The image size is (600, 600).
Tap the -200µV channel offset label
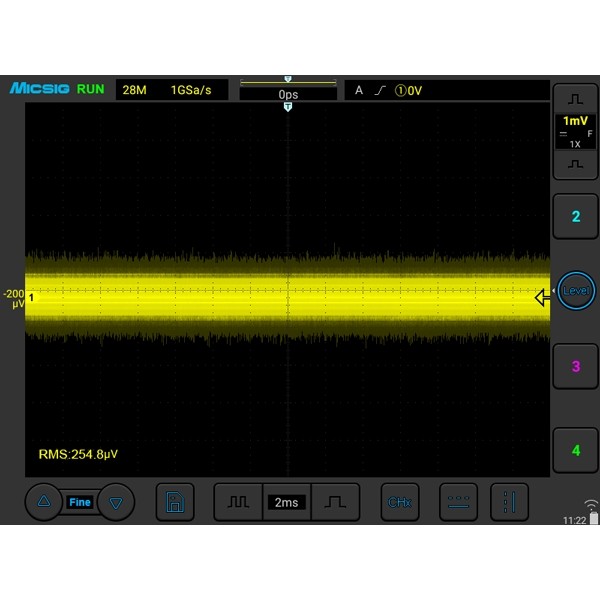pyautogui.click(x=14, y=298)
